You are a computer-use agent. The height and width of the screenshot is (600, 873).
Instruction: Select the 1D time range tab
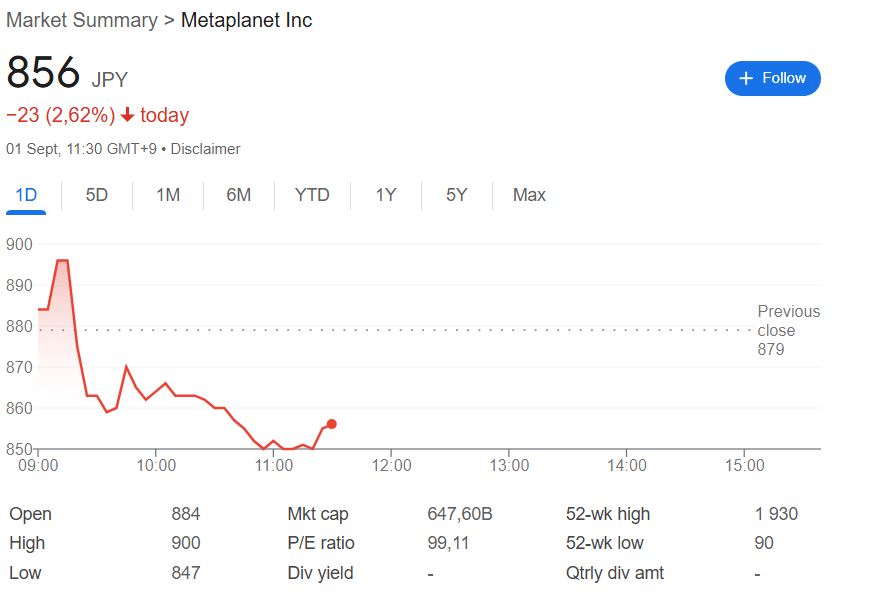pyautogui.click(x=26, y=195)
